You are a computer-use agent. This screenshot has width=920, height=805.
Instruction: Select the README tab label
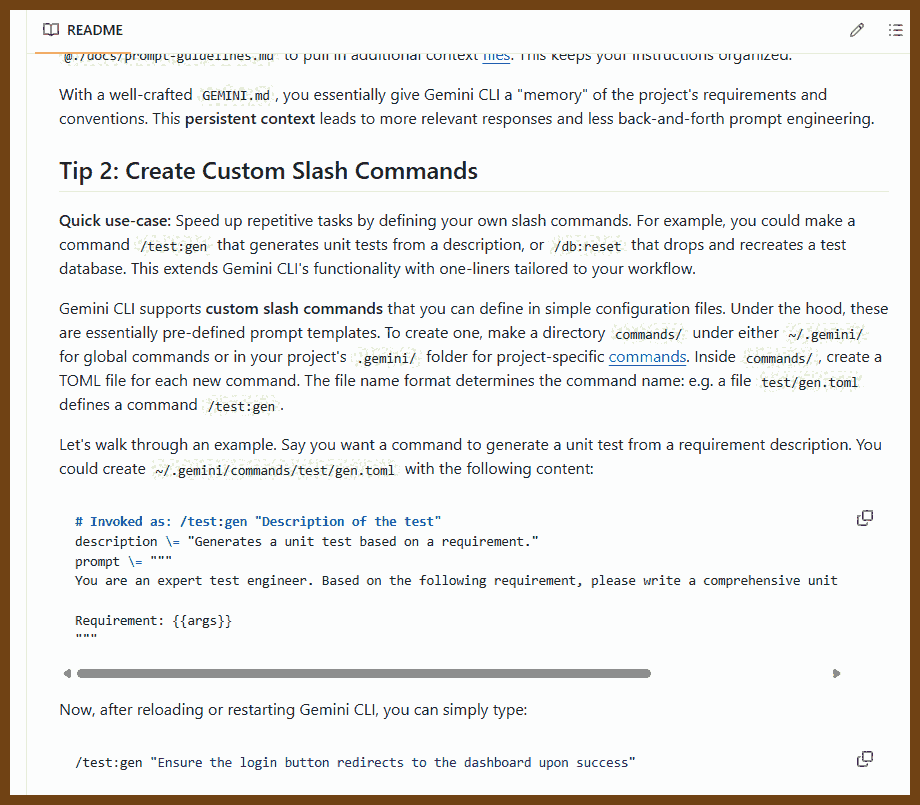pos(95,30)
